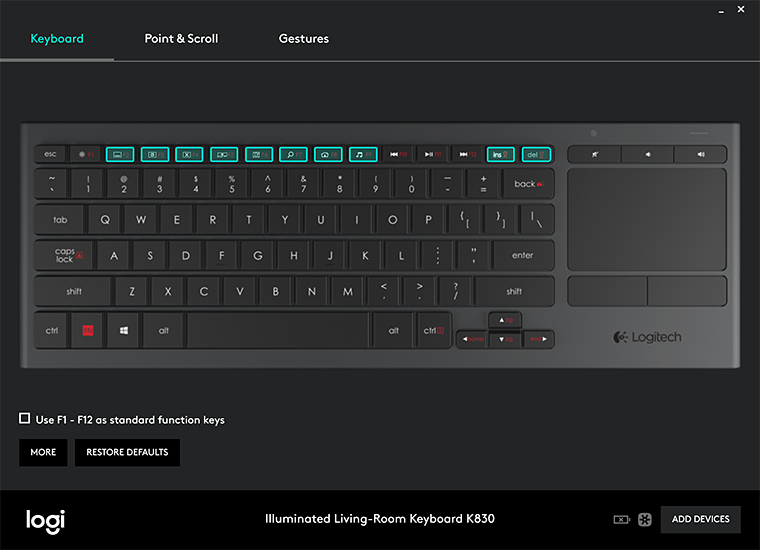Click the F12 next track key

468,155
